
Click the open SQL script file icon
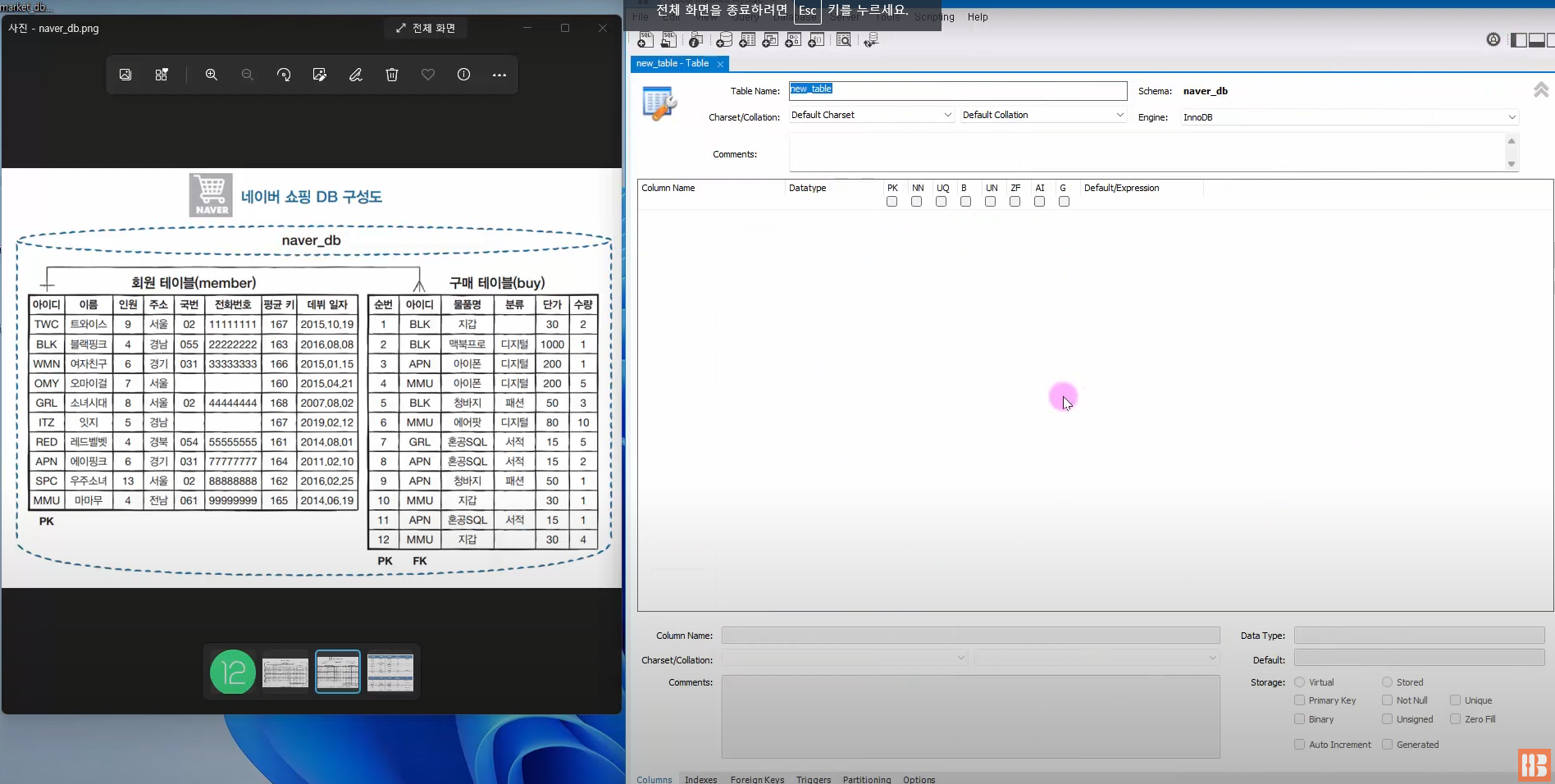click(x=669, y=39)
